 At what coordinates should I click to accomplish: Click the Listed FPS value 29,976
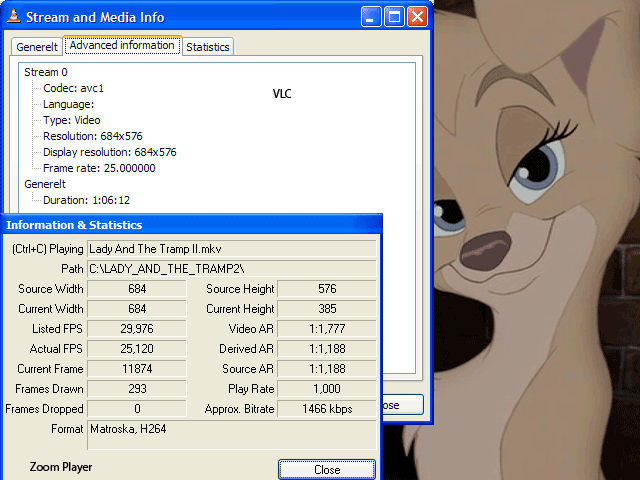coord(137,329)
